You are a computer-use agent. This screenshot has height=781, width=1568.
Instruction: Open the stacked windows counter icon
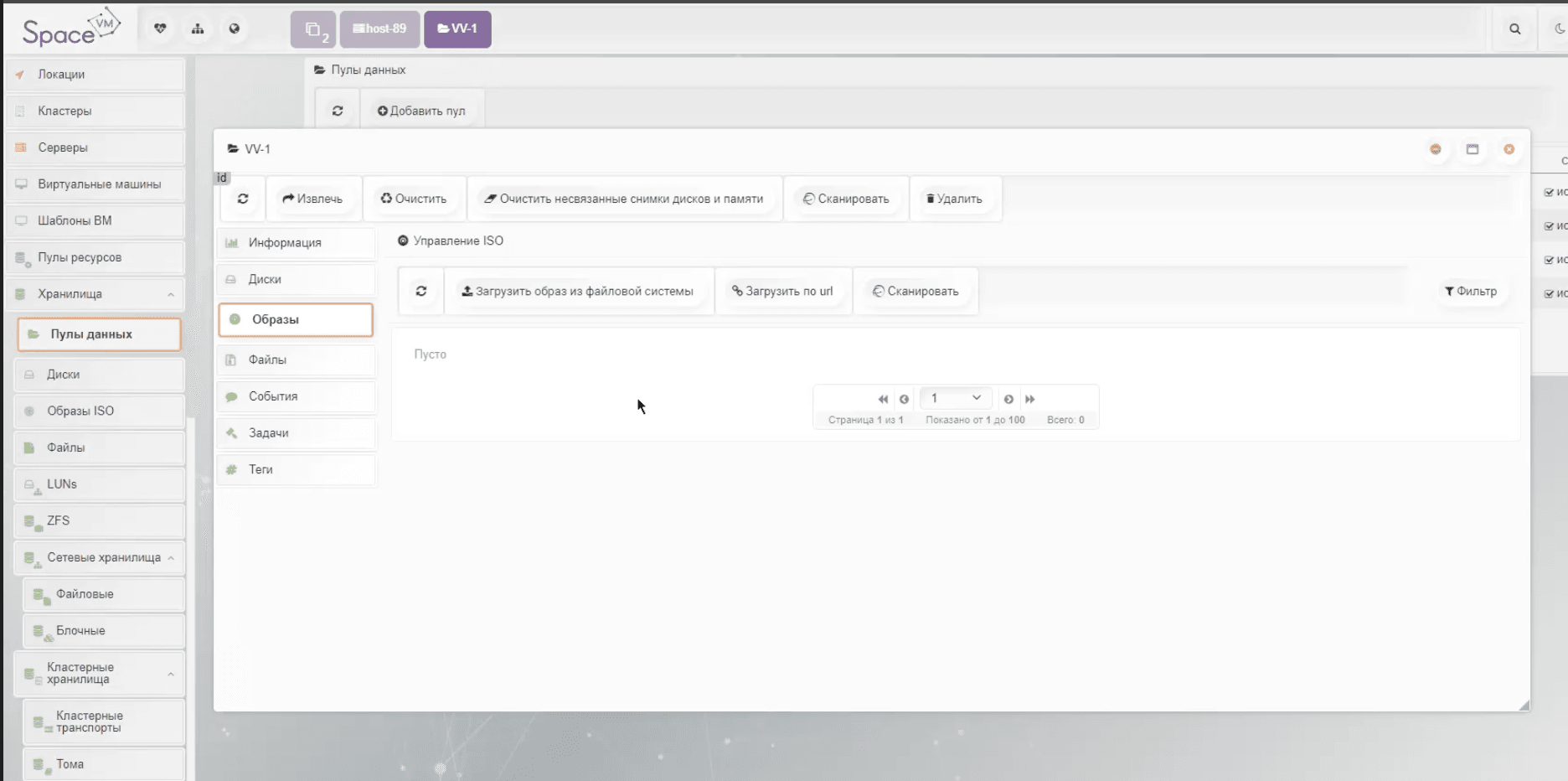click(313, 29)
